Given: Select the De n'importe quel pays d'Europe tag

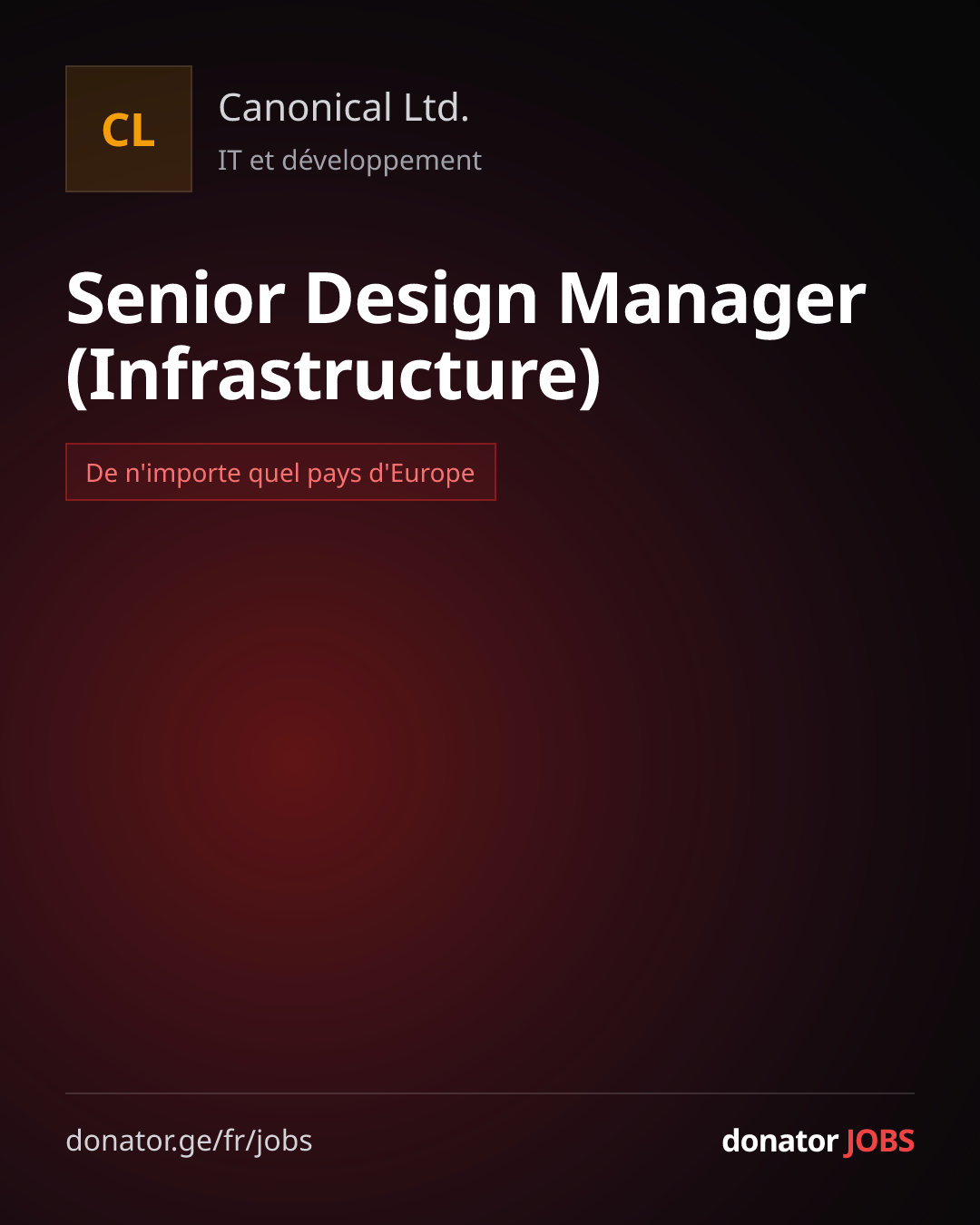Looking at the screenshot, I should (280, 472).
